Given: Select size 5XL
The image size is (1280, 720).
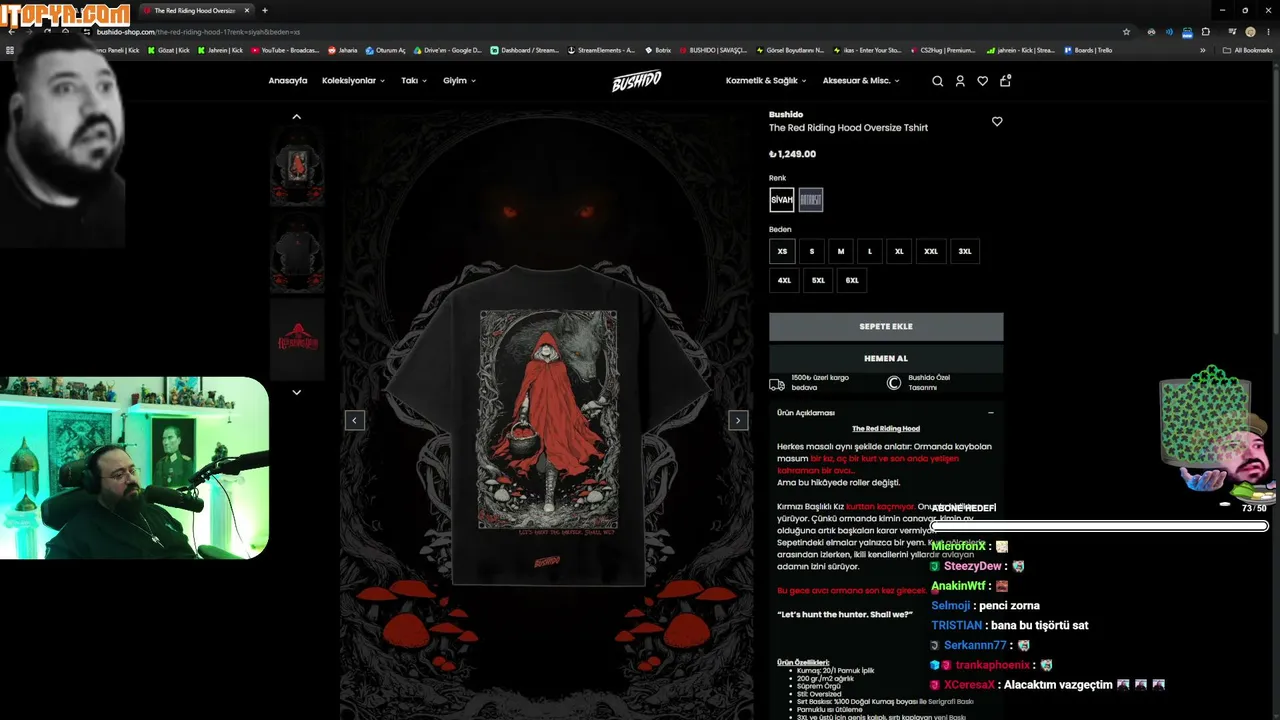Looking at the screenshot, I should coord(818,280).
